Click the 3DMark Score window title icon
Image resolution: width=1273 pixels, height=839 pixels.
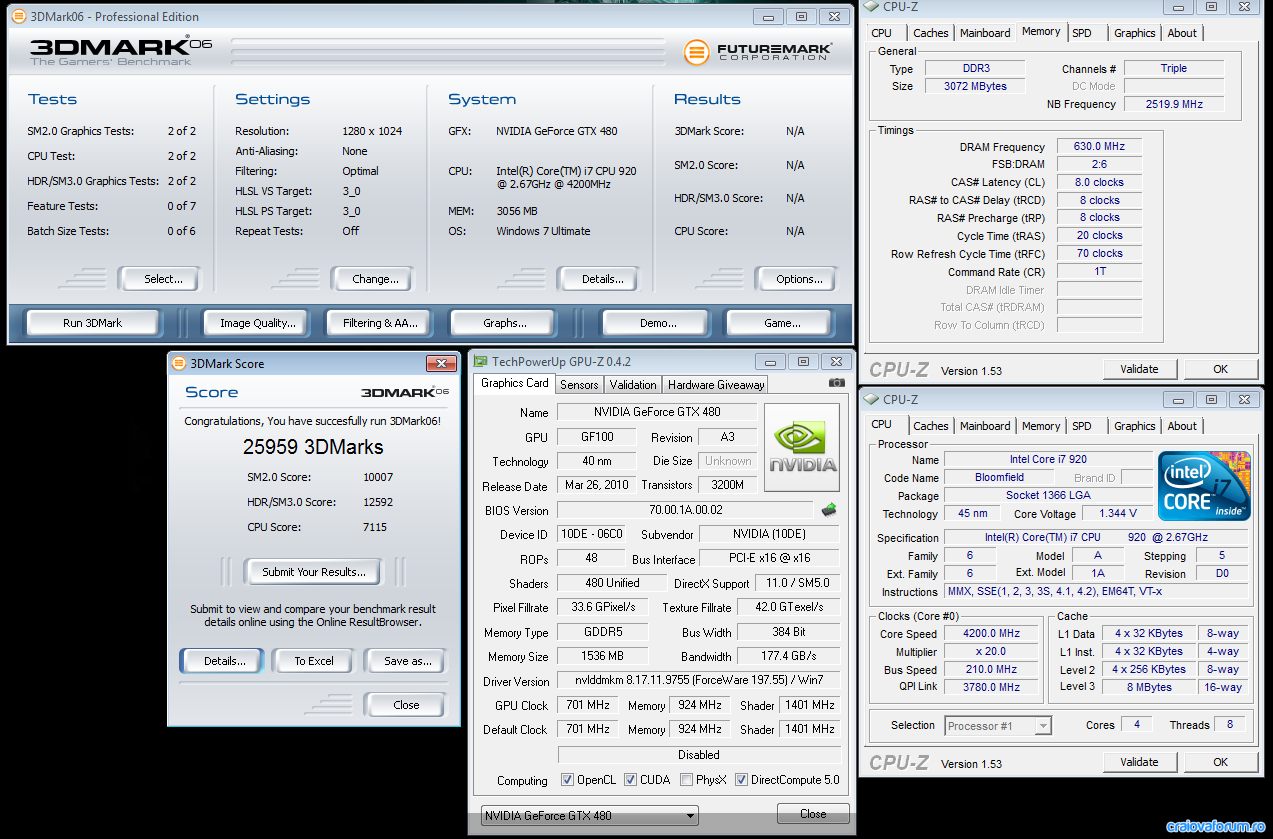click(179, 363)
